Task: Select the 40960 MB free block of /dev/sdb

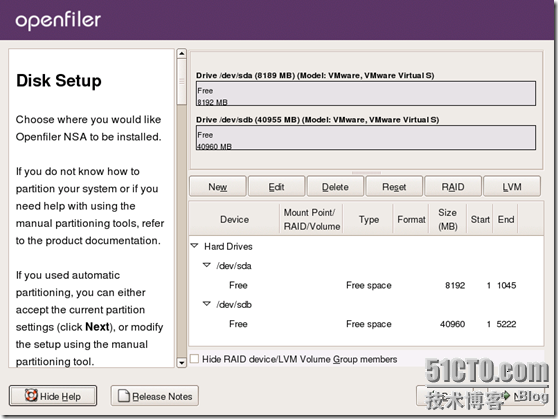Action: (366, 137)
